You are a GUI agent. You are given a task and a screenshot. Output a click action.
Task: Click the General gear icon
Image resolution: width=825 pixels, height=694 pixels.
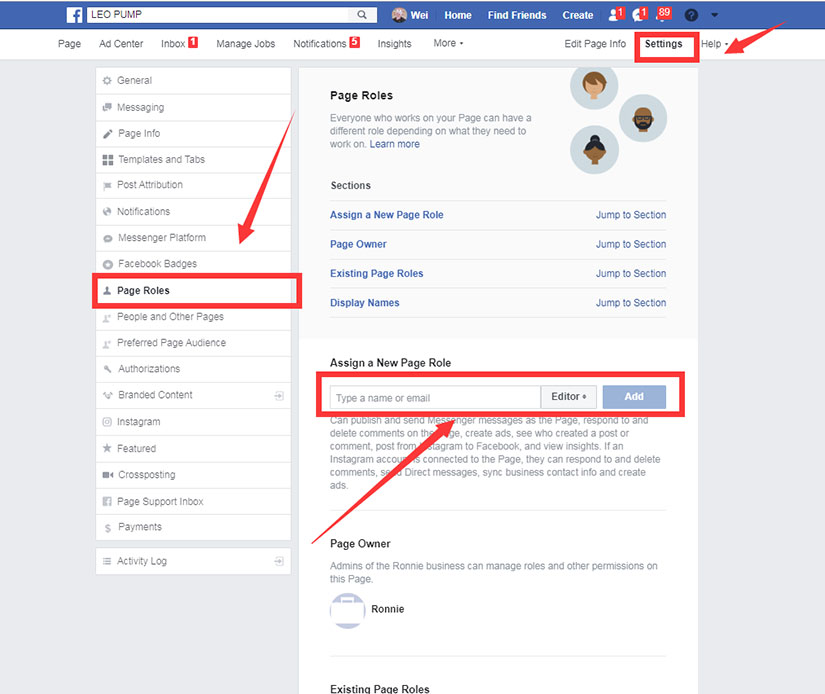(107, 81)
